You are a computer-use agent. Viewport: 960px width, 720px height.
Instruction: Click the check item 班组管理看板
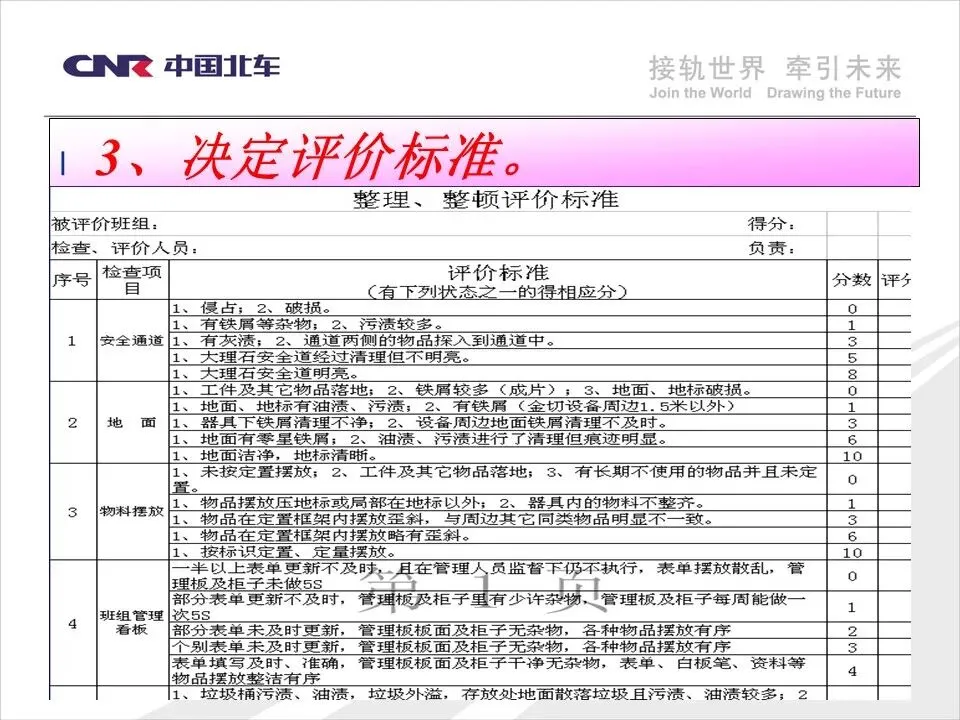132,622
